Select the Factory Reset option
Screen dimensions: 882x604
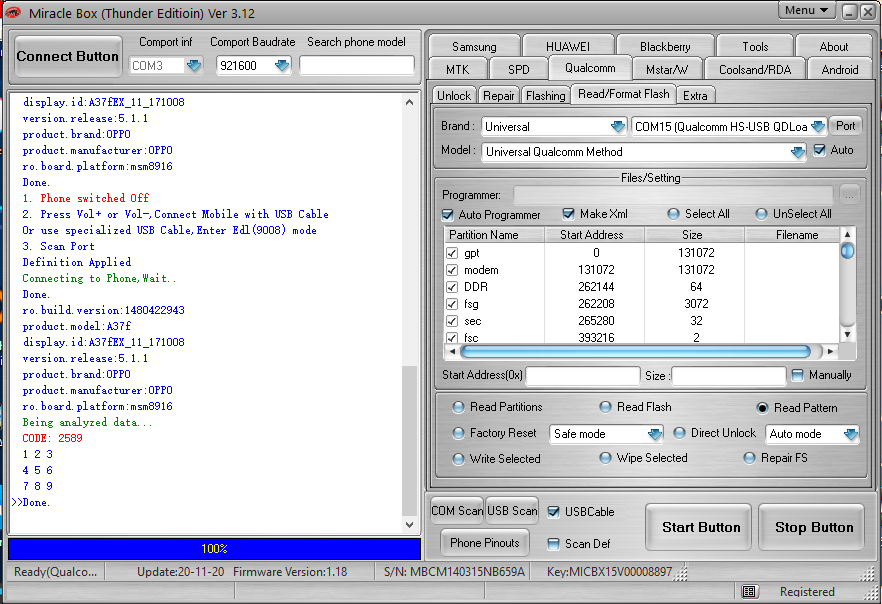458,432
